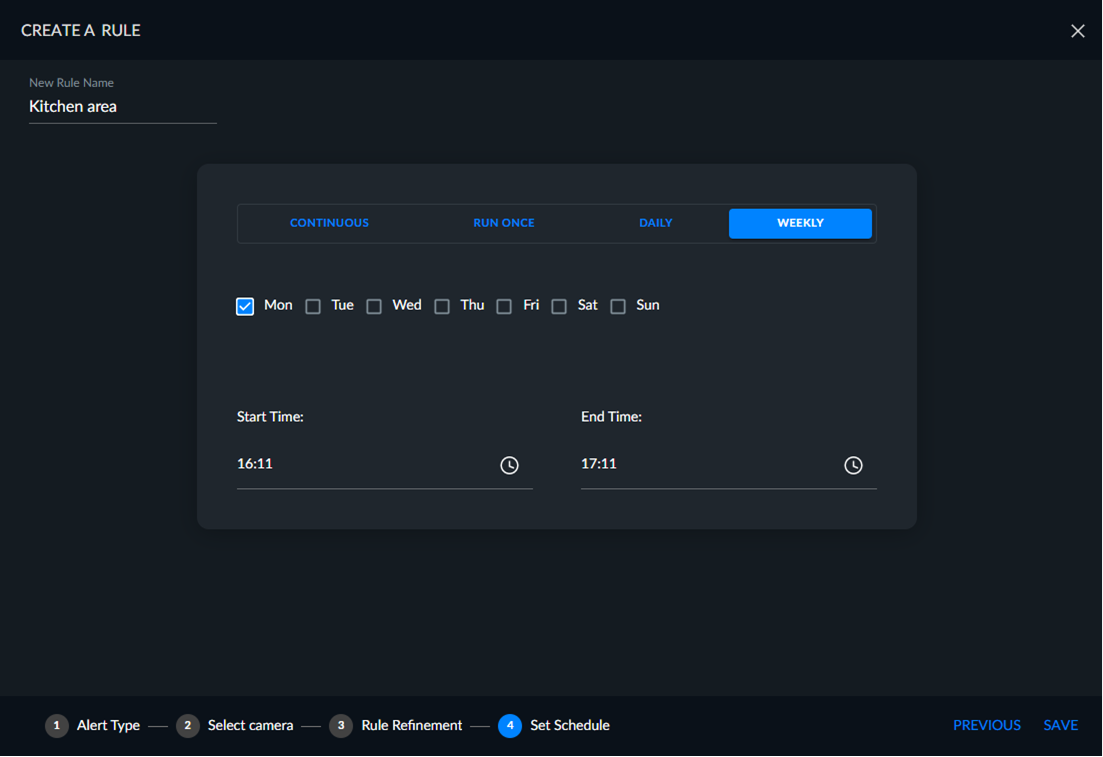Go to step 2 Select camera circle
The width and height of the screenshot is (1103, 757).
point(188,725)
